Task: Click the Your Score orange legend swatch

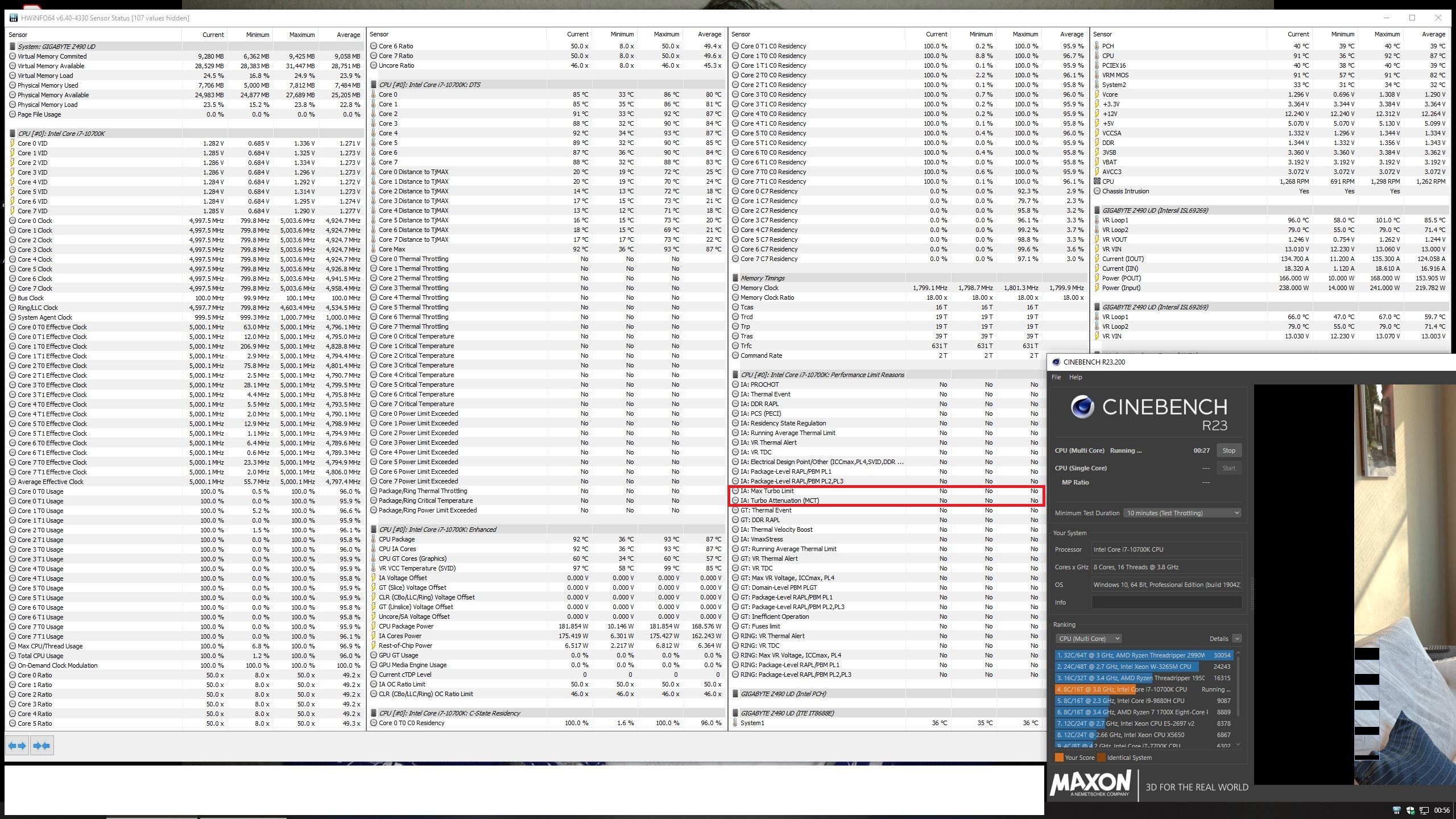Action: coord(1059,758)
